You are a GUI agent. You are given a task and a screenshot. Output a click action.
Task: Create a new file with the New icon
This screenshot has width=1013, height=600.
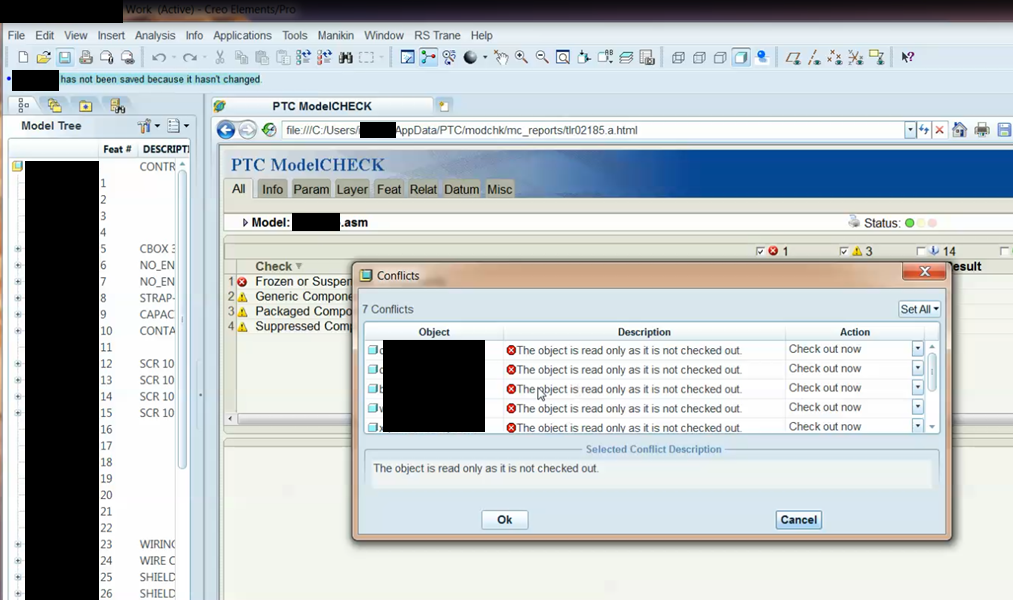[x=23, y=57]
